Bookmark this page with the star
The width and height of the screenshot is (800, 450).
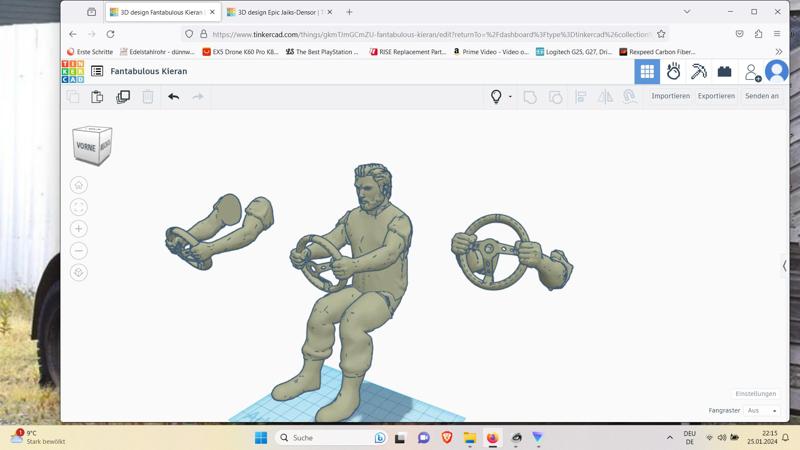pos(661,34)
